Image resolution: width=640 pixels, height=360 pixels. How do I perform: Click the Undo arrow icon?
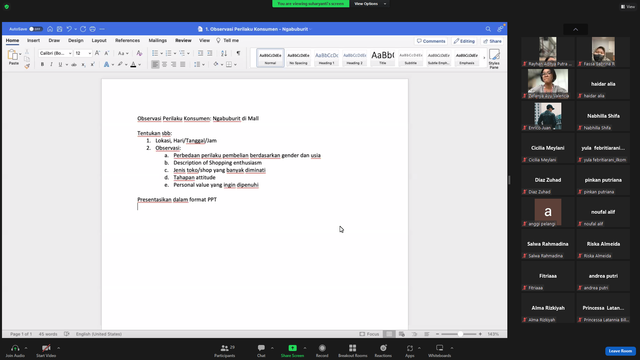point(69,29)
